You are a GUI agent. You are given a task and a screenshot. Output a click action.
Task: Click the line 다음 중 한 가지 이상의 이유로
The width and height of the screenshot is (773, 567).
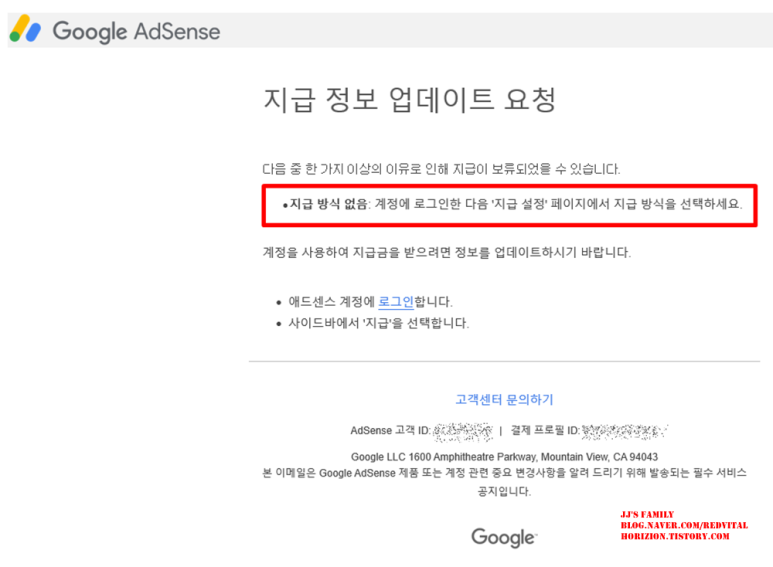(441, 169)
